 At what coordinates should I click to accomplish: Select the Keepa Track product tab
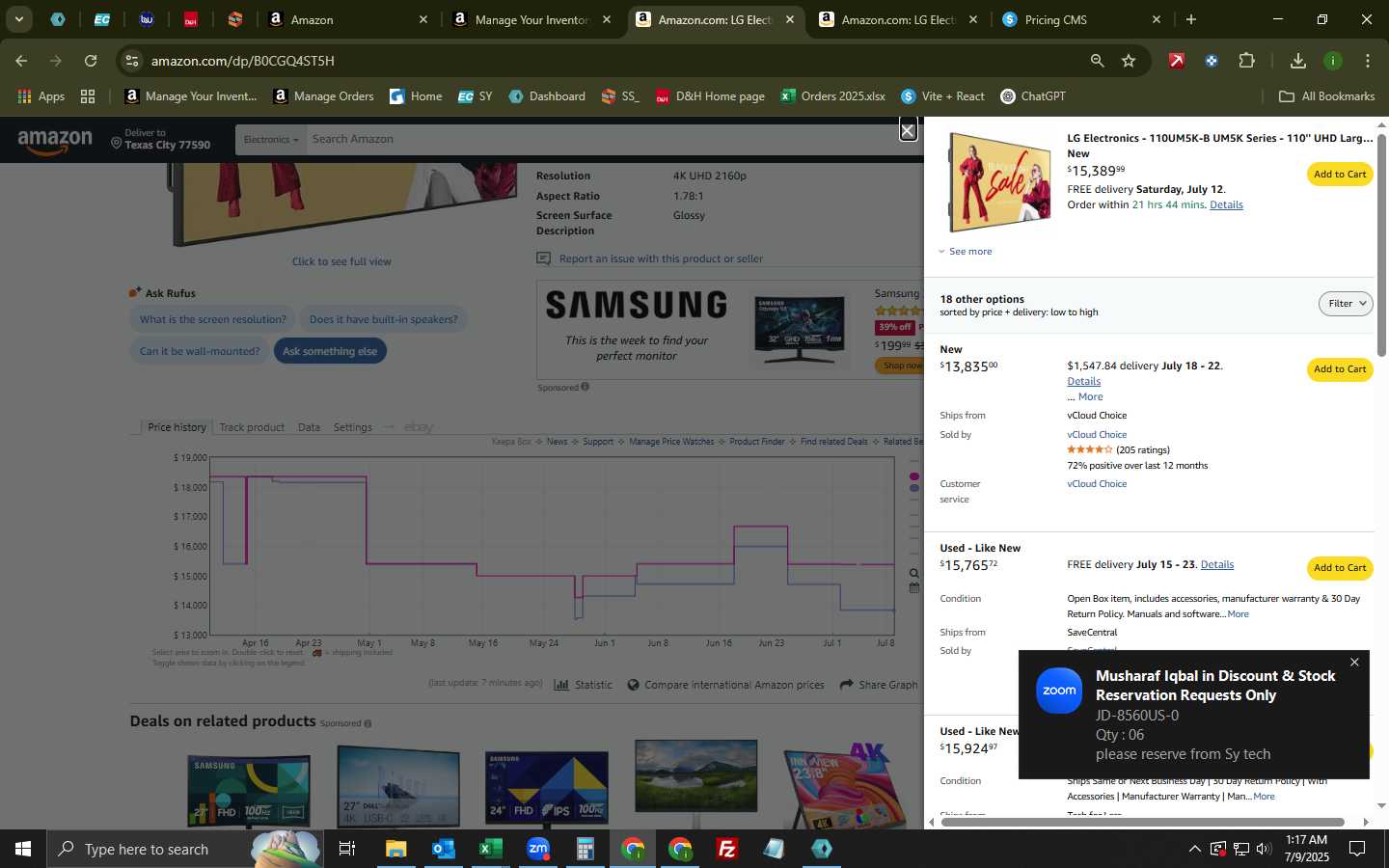[x=252, y=427]
